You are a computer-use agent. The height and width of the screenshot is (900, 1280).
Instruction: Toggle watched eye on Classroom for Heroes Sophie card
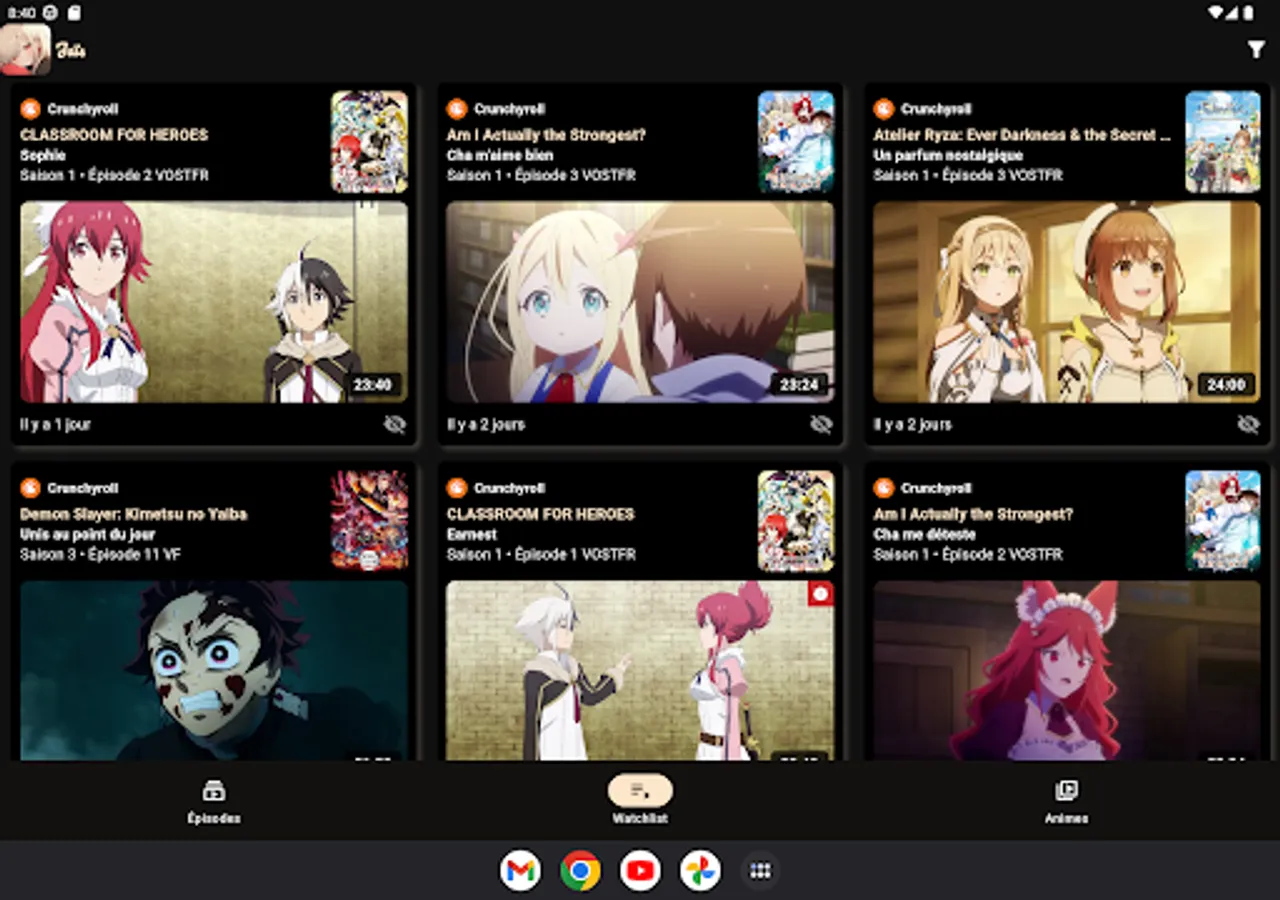tap(395, 424)
